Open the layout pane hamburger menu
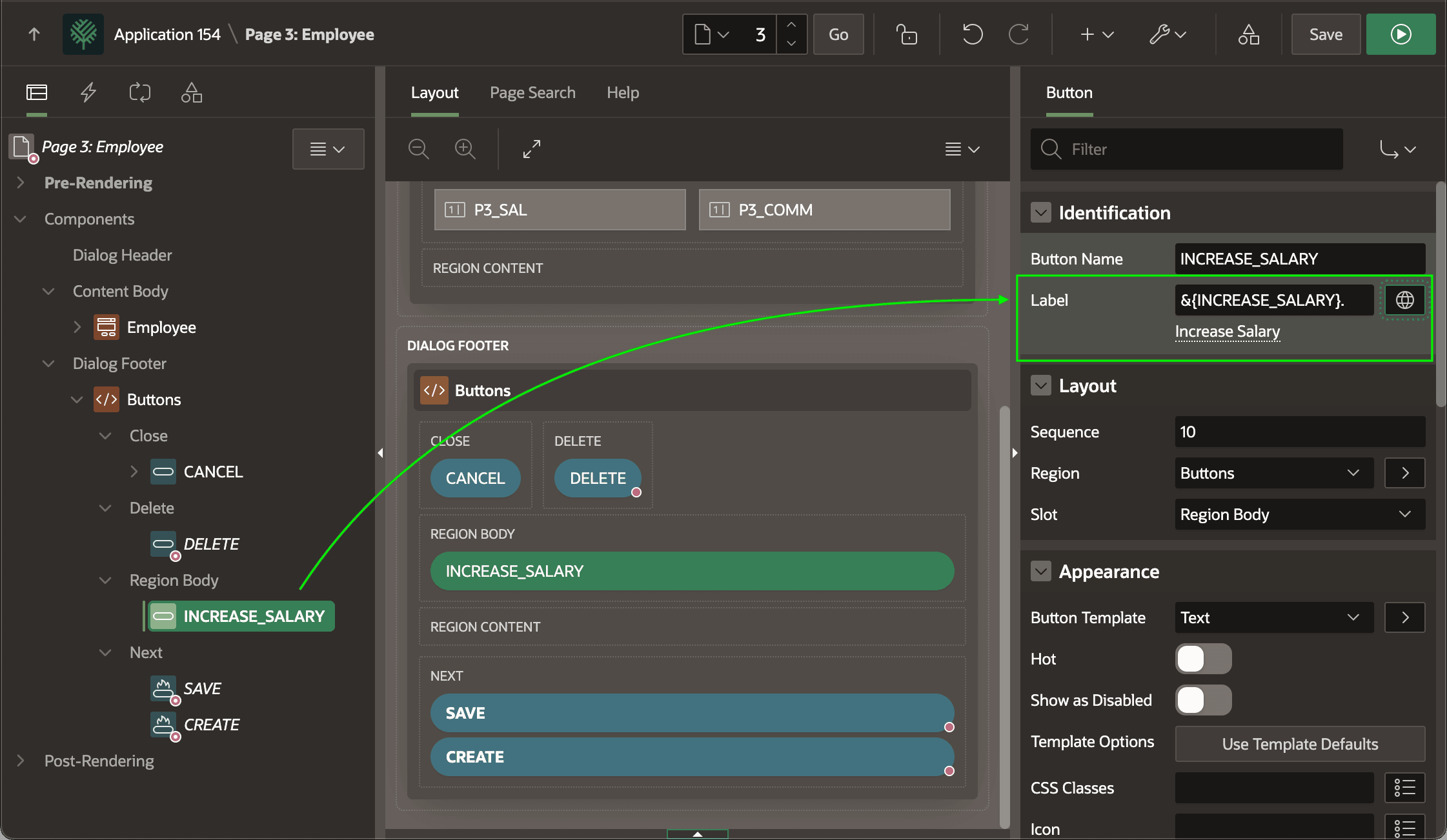 962,149
